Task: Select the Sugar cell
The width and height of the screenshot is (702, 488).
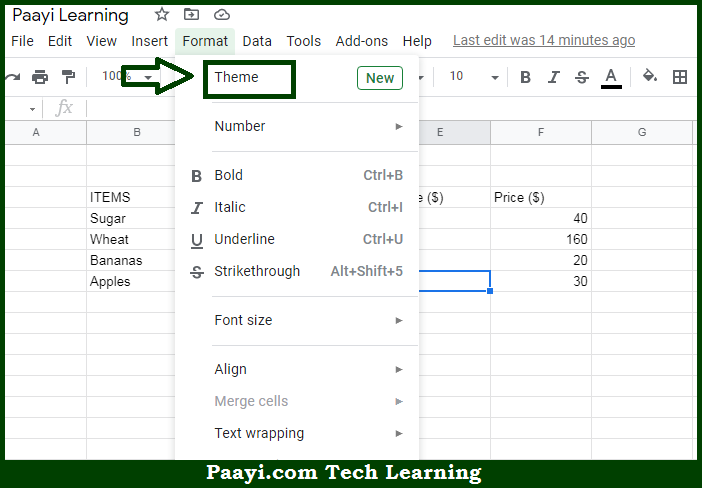Action: tap(131, 218)
